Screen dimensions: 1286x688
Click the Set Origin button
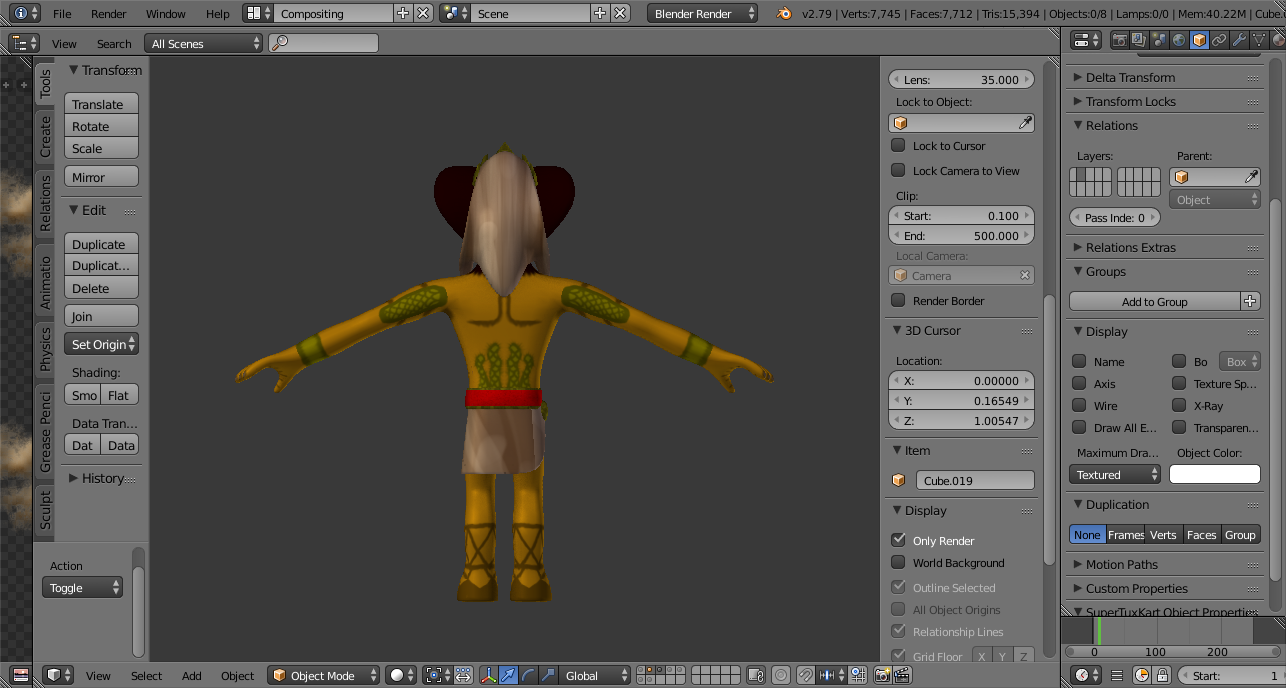pyautogui.click(x=101, y=344)
